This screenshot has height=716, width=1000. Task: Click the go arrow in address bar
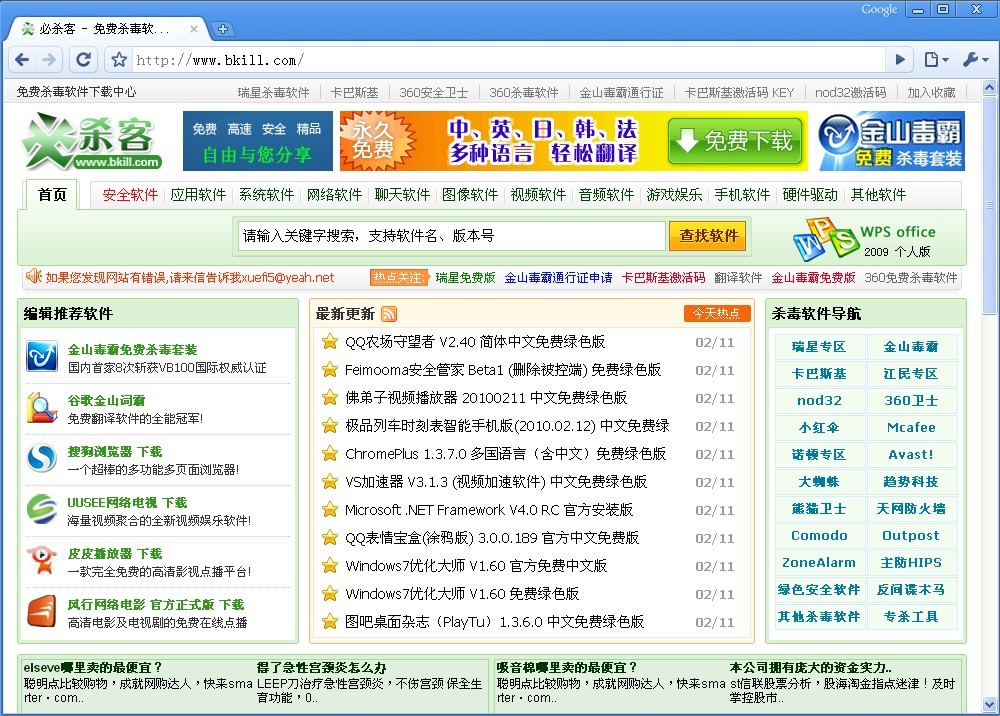900,60
